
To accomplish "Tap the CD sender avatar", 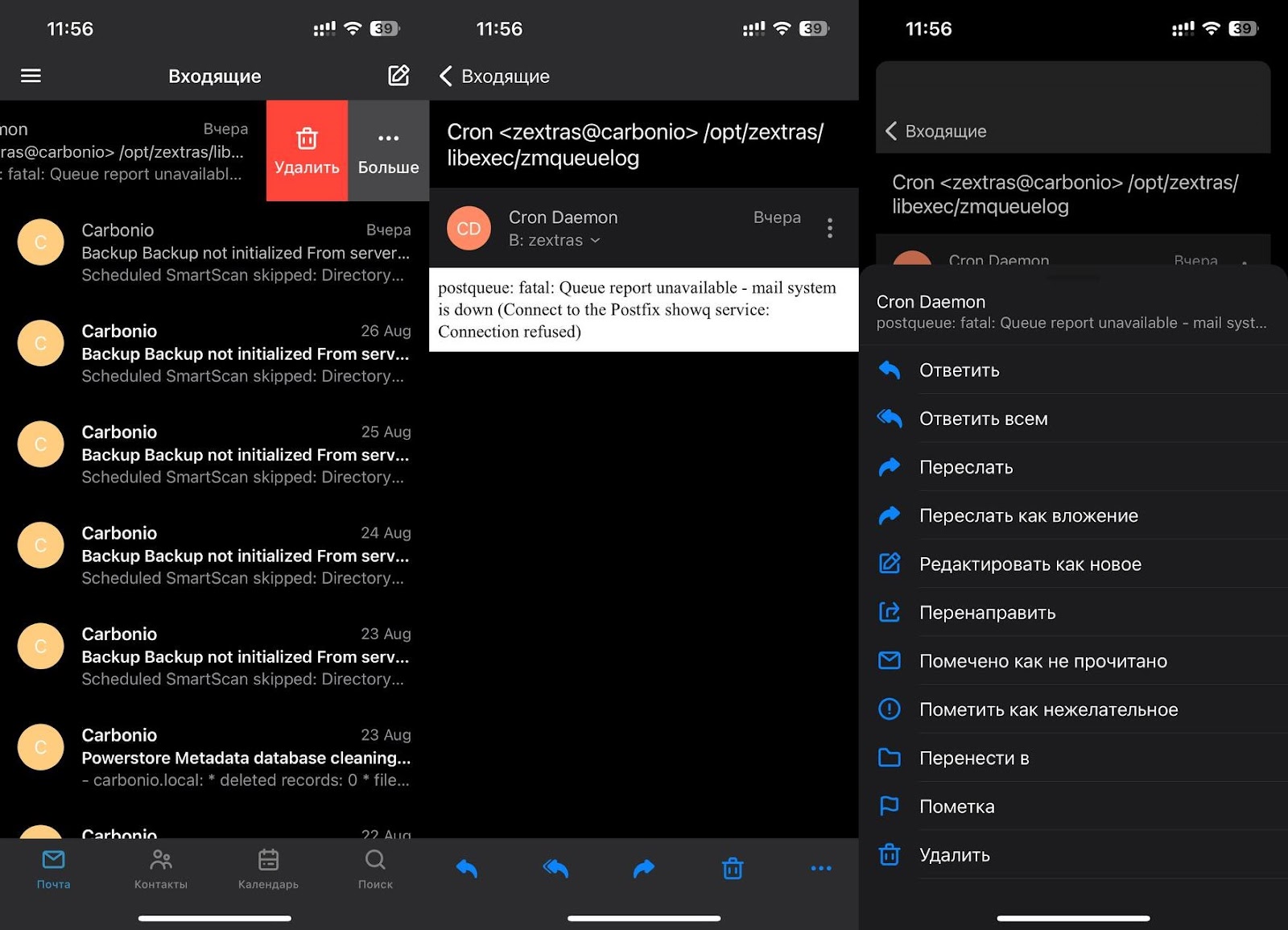I will click(469, 229).
